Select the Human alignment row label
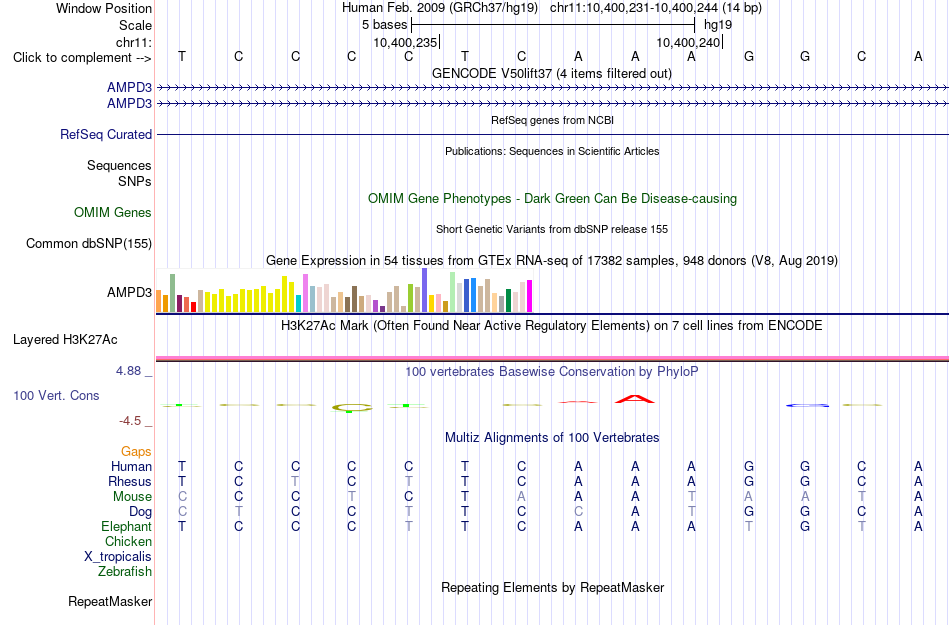This screenshot has height=625, width=950. (131, 466)
